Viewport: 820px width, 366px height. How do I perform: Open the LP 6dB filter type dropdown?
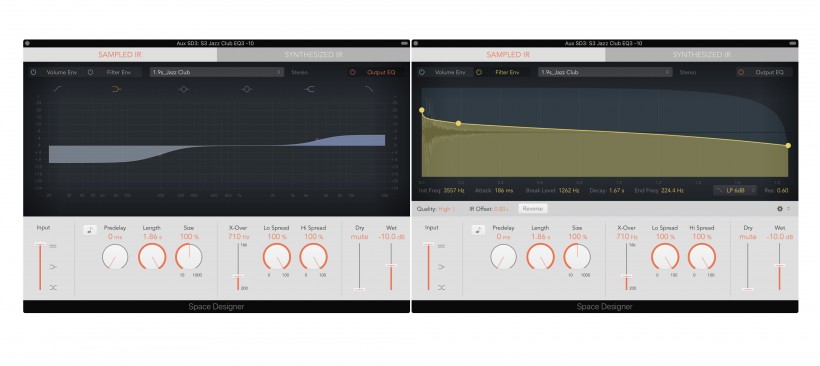click(x=735, y=190)
